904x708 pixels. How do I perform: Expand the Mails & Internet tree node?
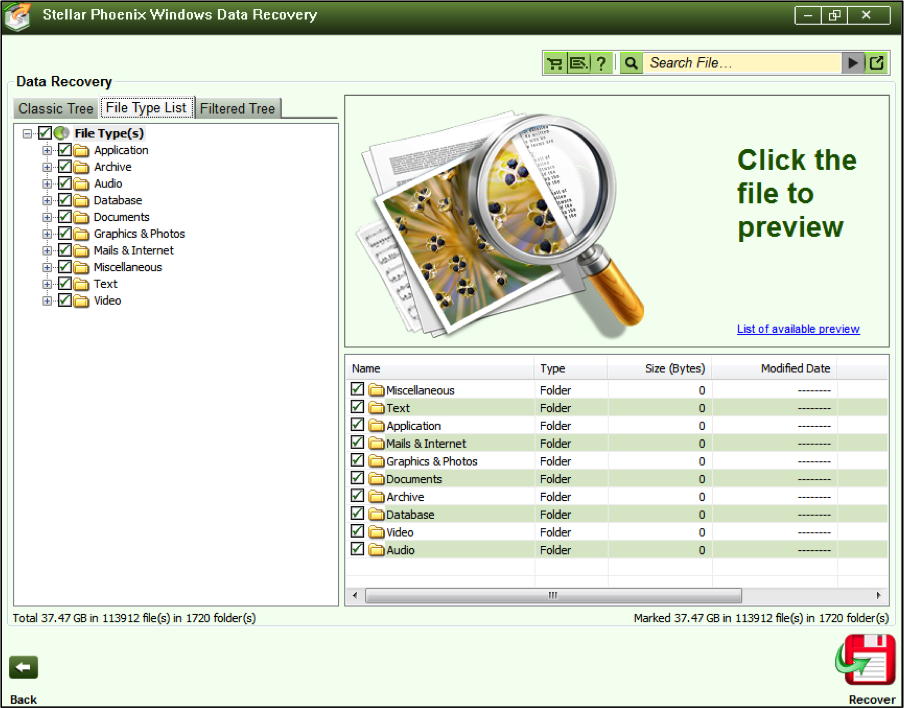click(x=47, y=251)
